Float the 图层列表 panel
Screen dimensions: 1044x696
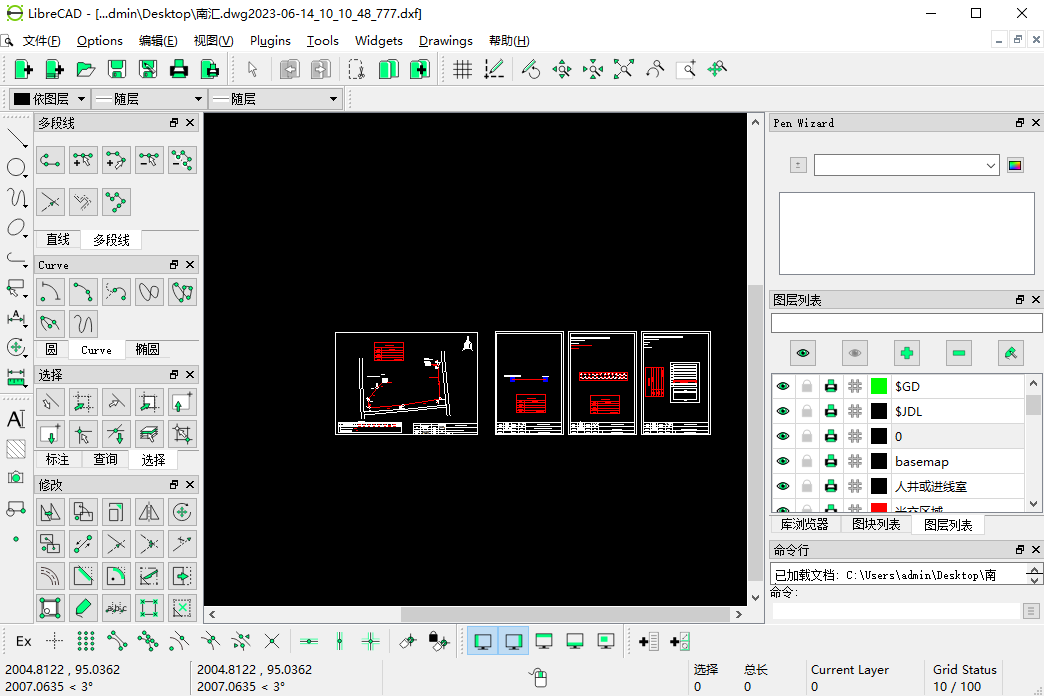point(1019,300)
